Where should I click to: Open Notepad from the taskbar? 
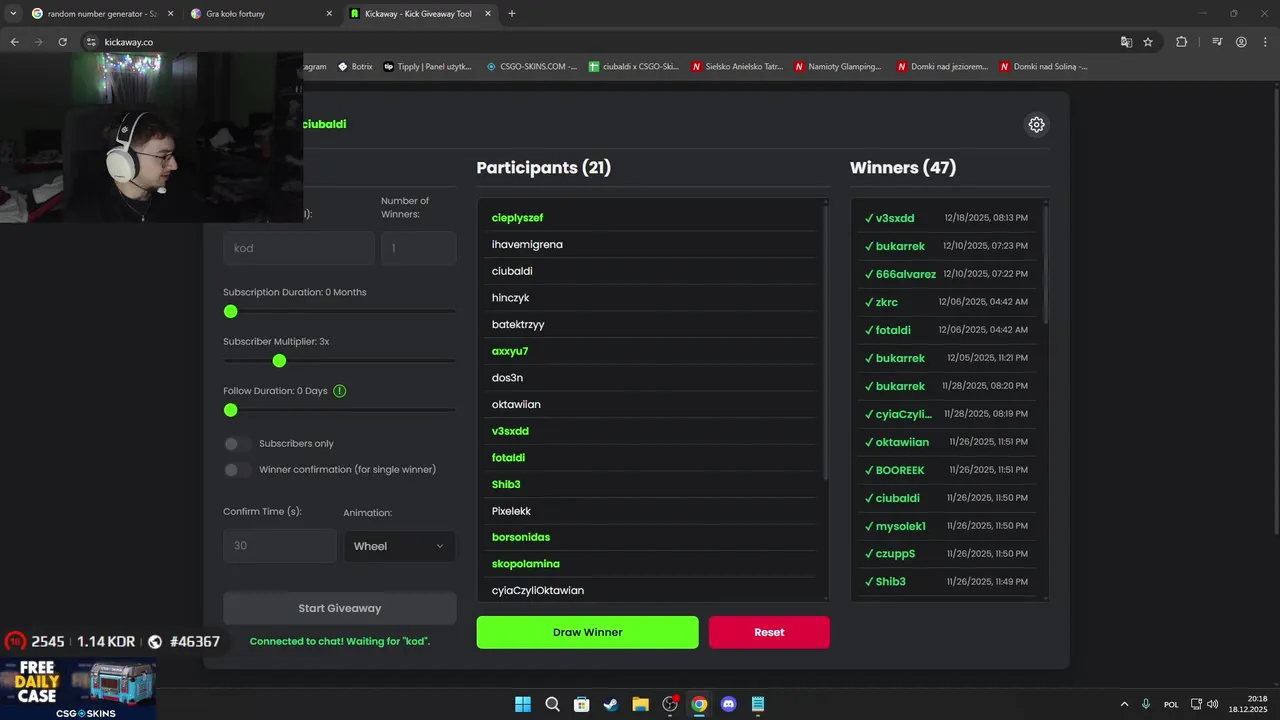coord(758,704)
